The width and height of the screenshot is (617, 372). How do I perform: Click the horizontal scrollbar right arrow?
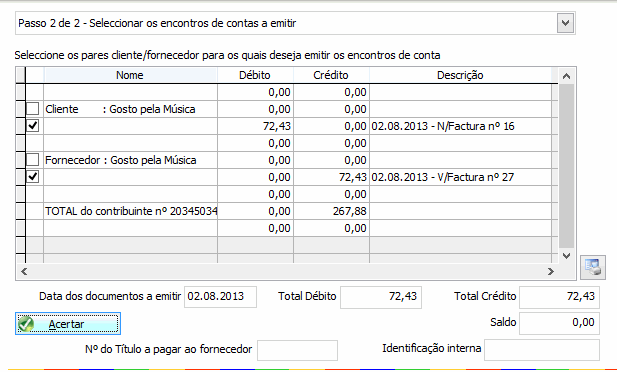550,271
